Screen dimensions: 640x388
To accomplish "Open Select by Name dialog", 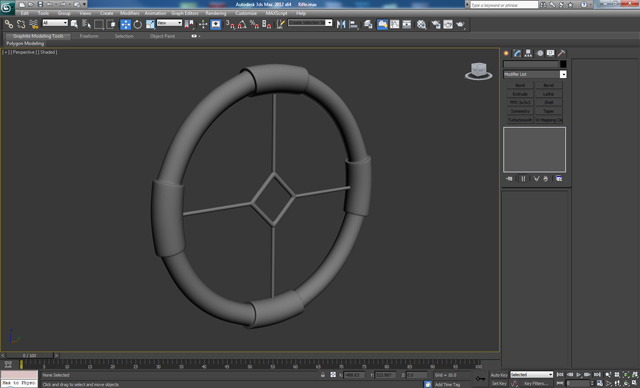I will point(86,24).
